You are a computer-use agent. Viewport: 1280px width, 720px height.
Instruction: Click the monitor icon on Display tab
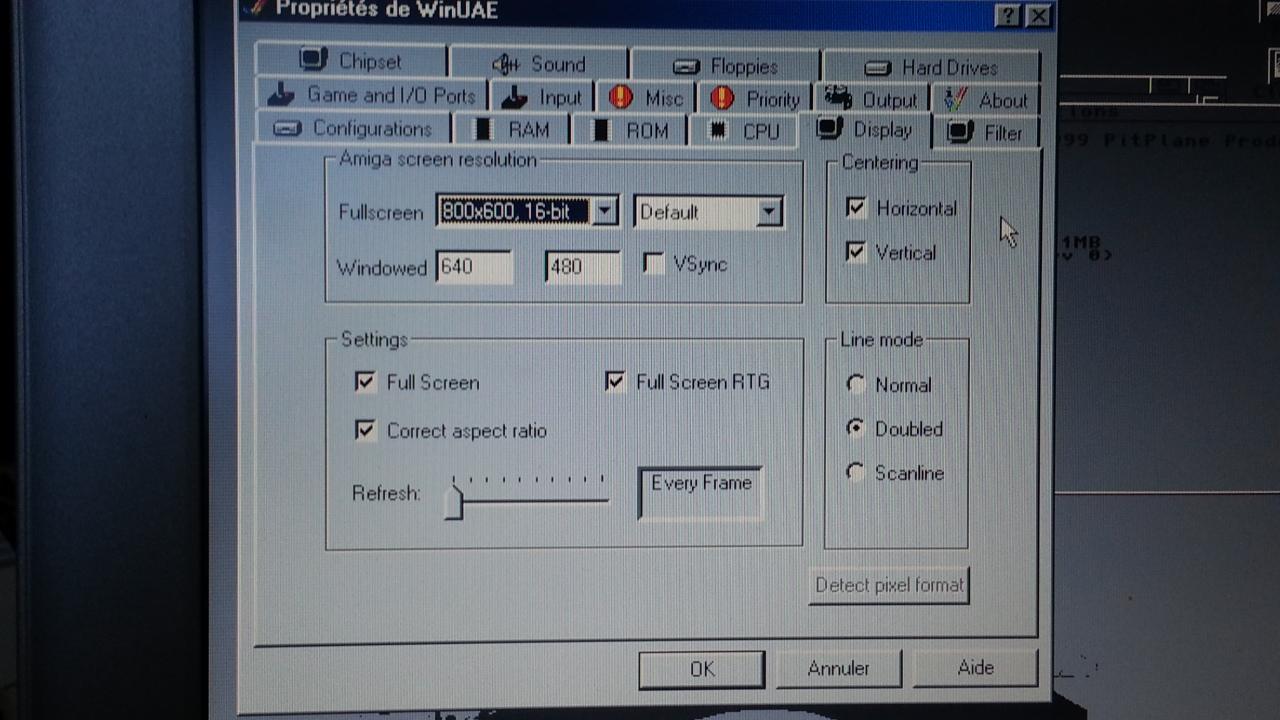pos(829,129)
